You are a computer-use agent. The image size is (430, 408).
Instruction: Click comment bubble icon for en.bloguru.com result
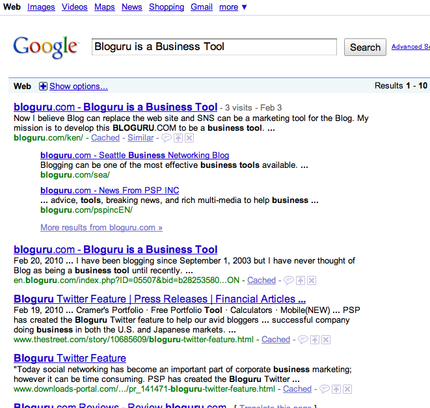(289, 281)
